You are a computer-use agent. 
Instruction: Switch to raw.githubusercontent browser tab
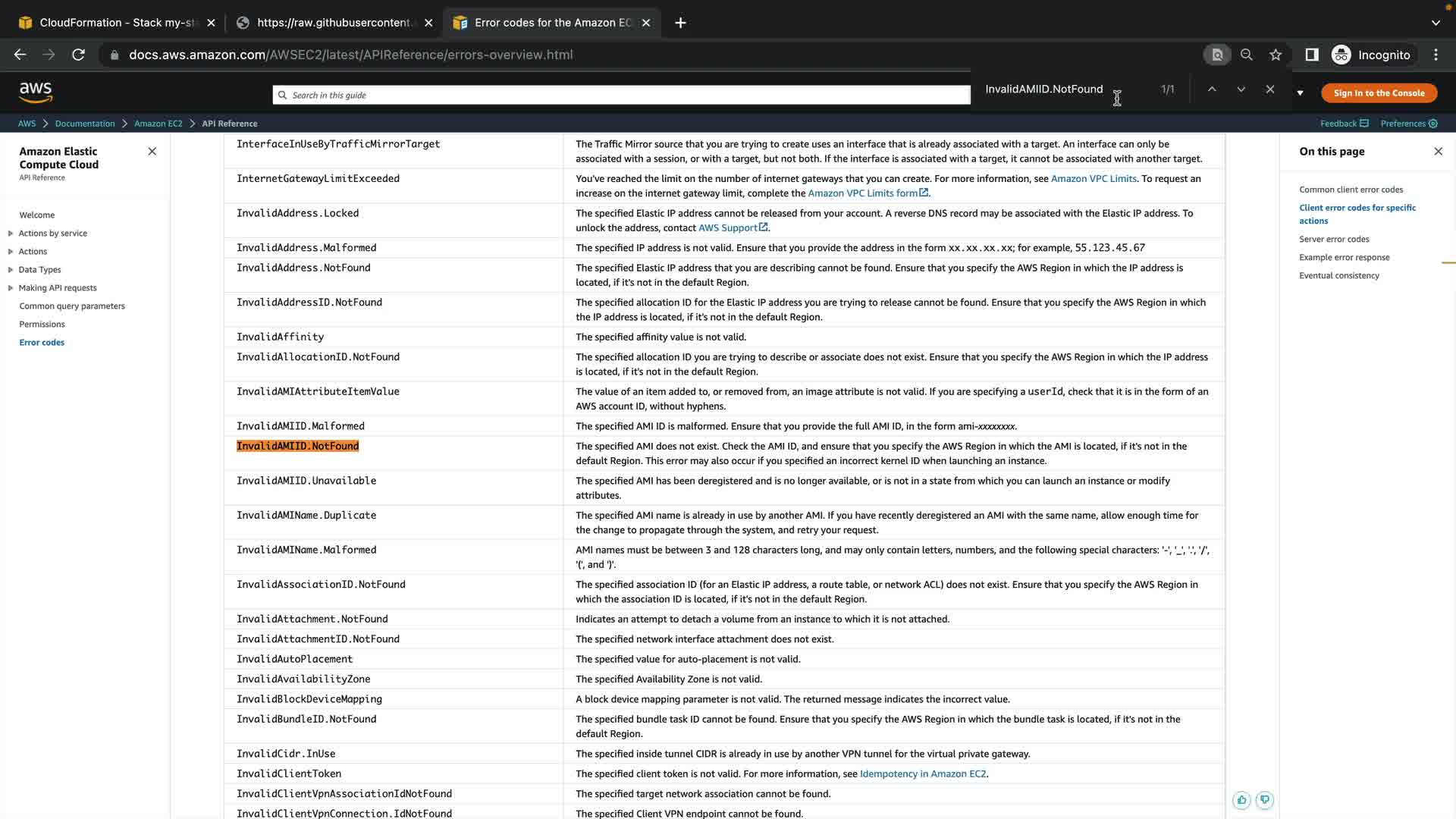coord(334,23)
